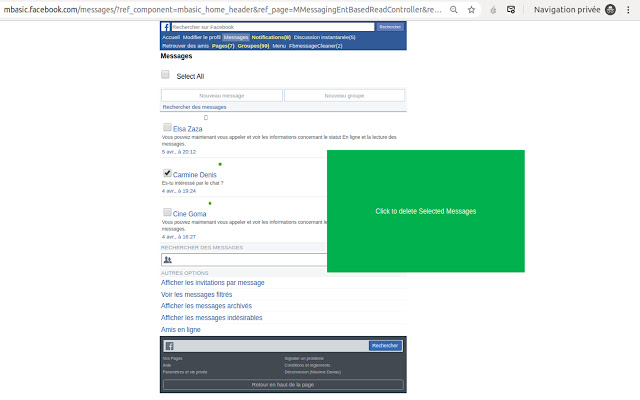The width and height of the screenshot is (640, 400).
Task: Open Aide in footer
Action: click(x=167, y=365)
